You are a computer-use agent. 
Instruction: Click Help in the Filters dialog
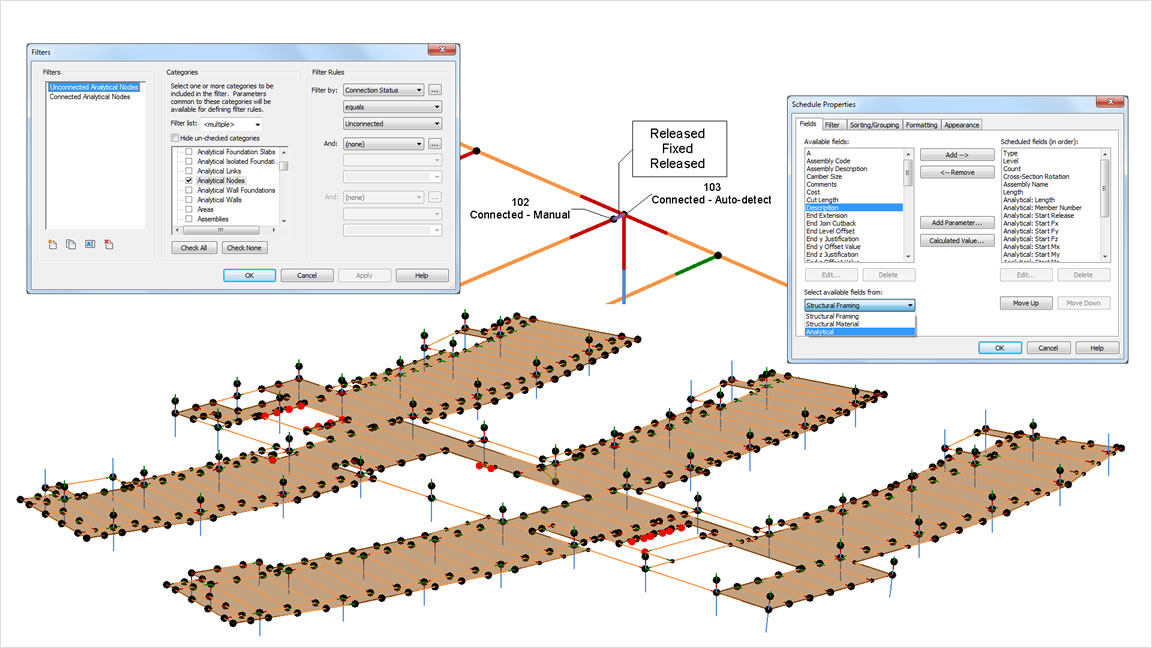(x=422, y=276)
